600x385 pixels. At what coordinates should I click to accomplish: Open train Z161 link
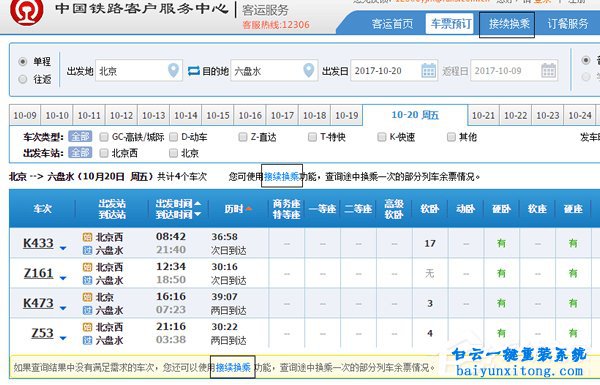tap(38, 273)
